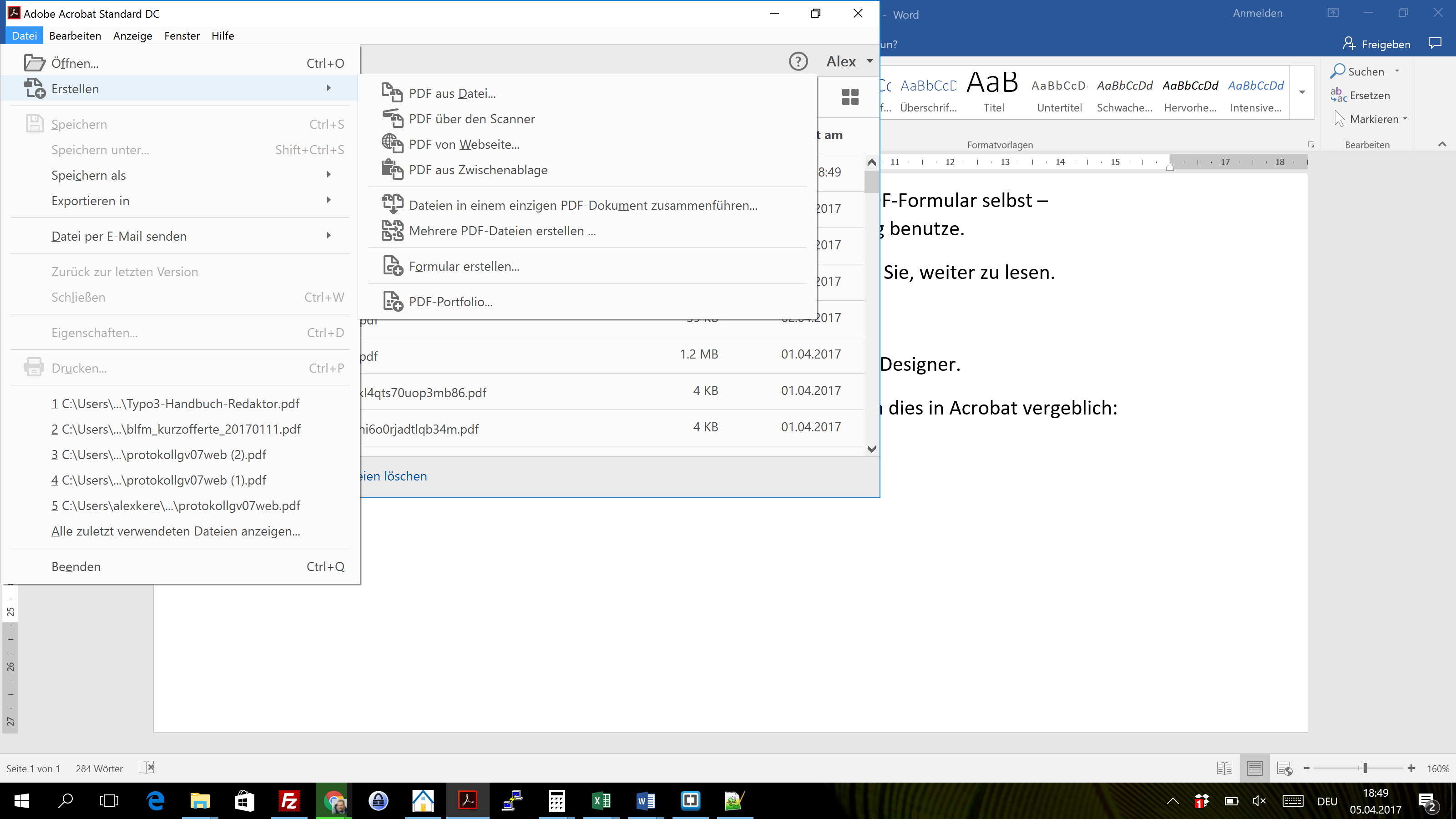Collapse the Word ribbon chevron

pos(1442,144)
